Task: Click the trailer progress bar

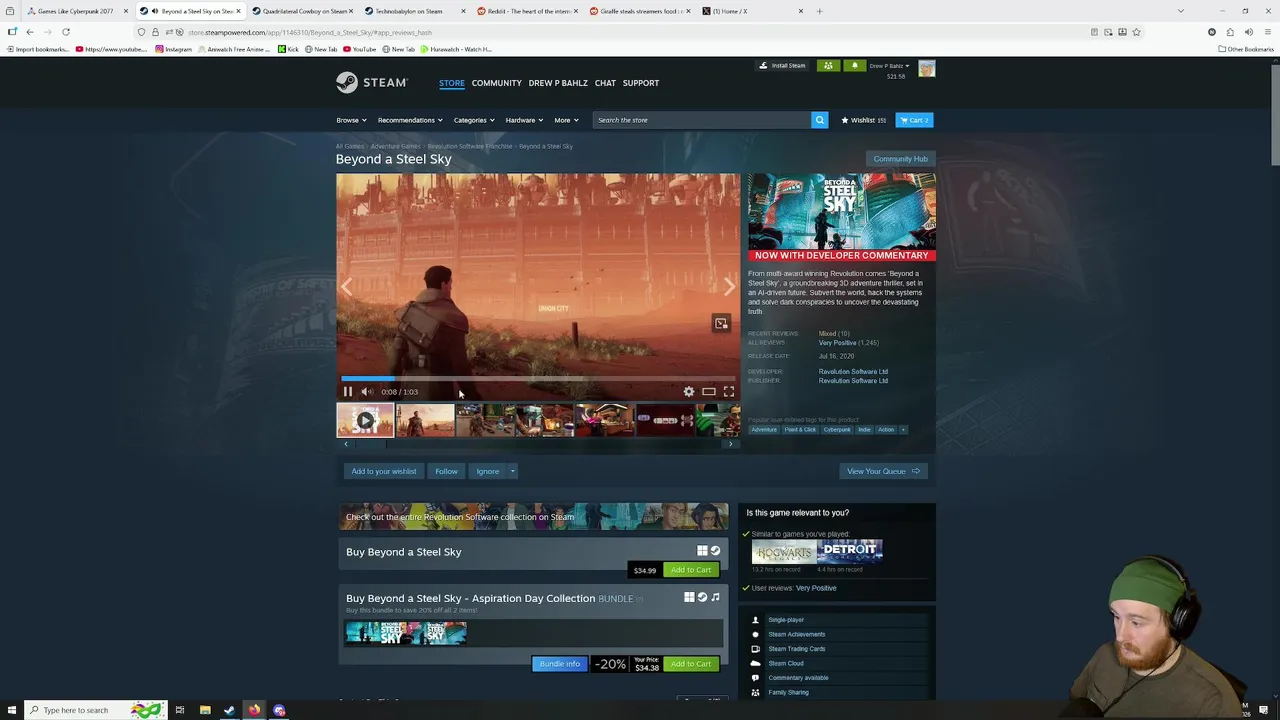Action: 538,379
